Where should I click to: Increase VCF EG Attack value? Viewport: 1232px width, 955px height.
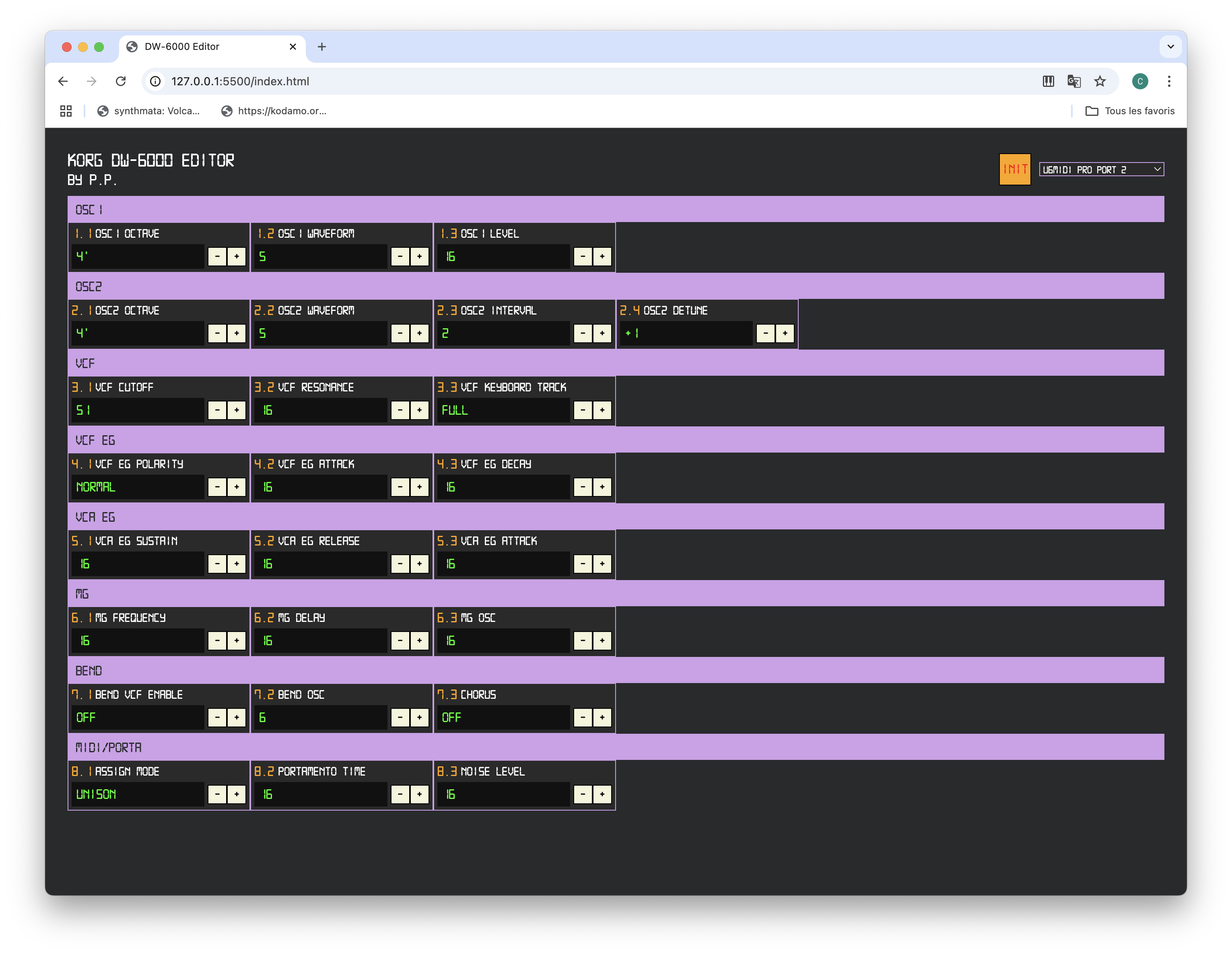pyautogui.click(x=419, y=487)
